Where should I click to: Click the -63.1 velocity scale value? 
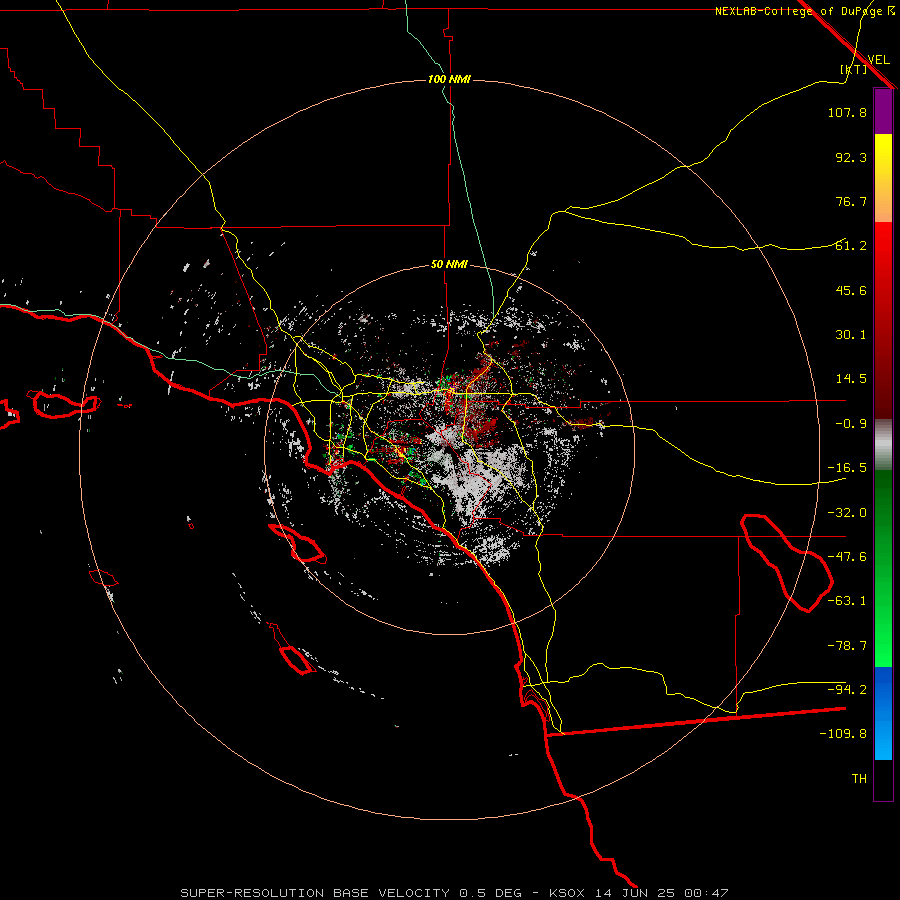(x=847, y=601)
